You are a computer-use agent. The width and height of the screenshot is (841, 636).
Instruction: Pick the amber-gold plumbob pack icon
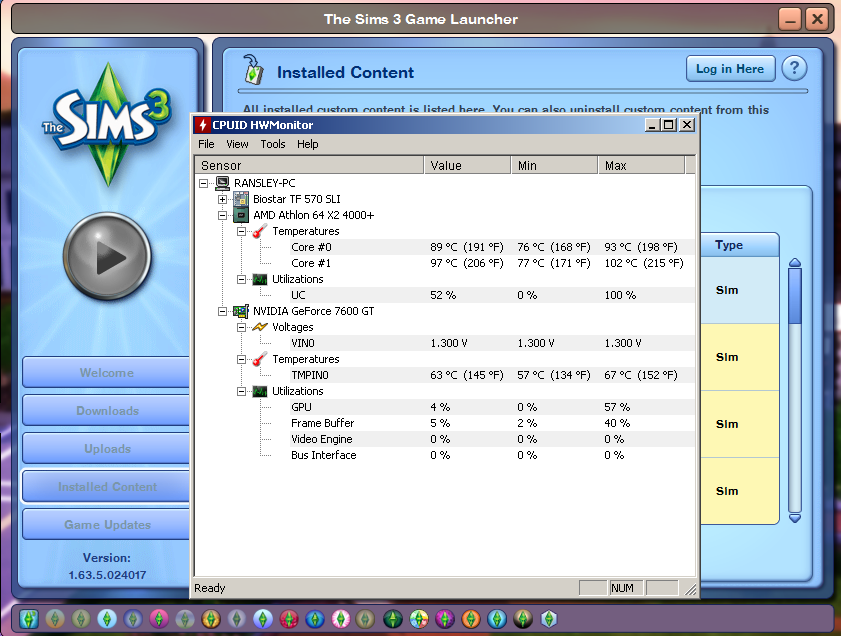point(211,619)
